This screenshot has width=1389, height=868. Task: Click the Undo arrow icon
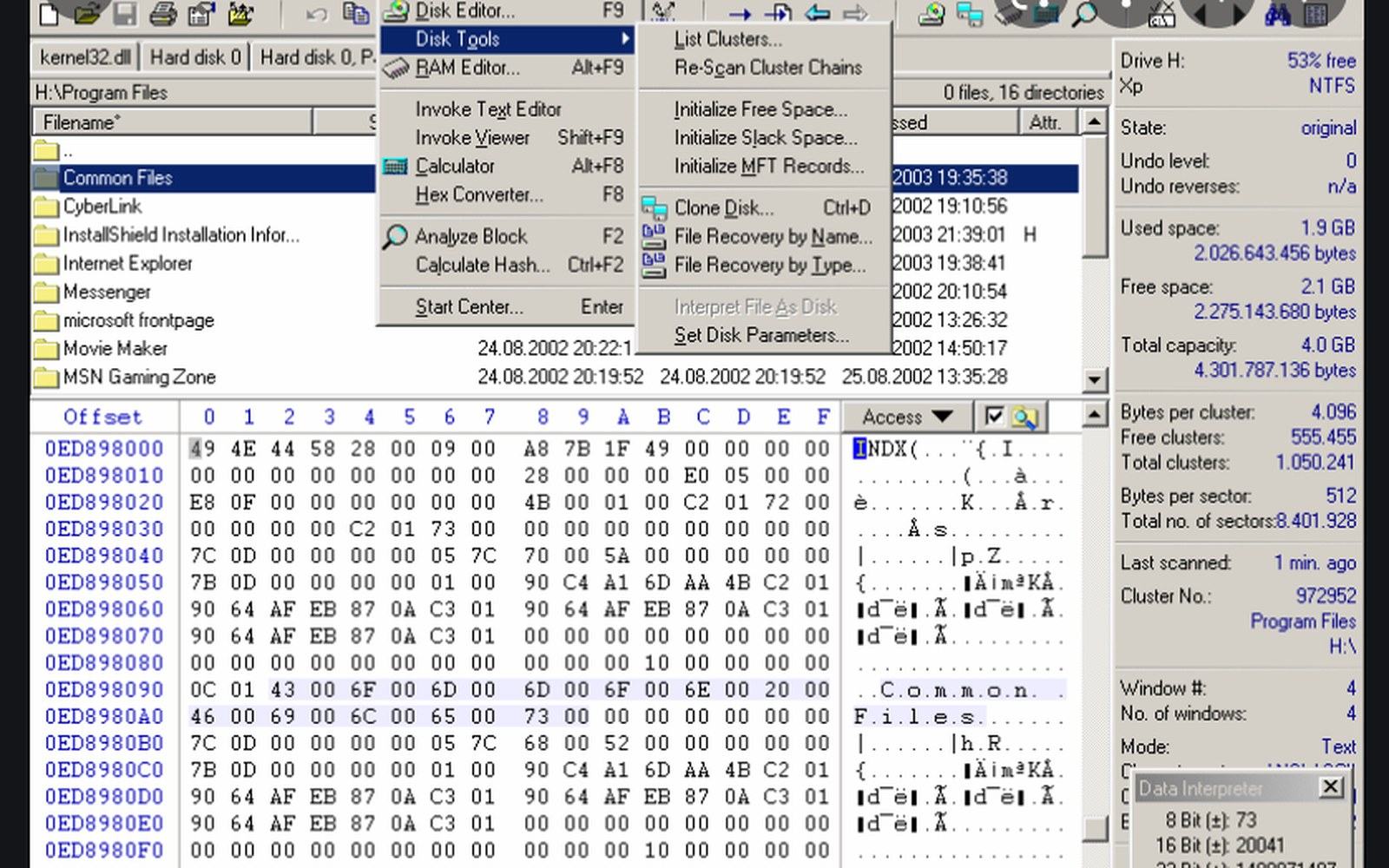point(316,13)
